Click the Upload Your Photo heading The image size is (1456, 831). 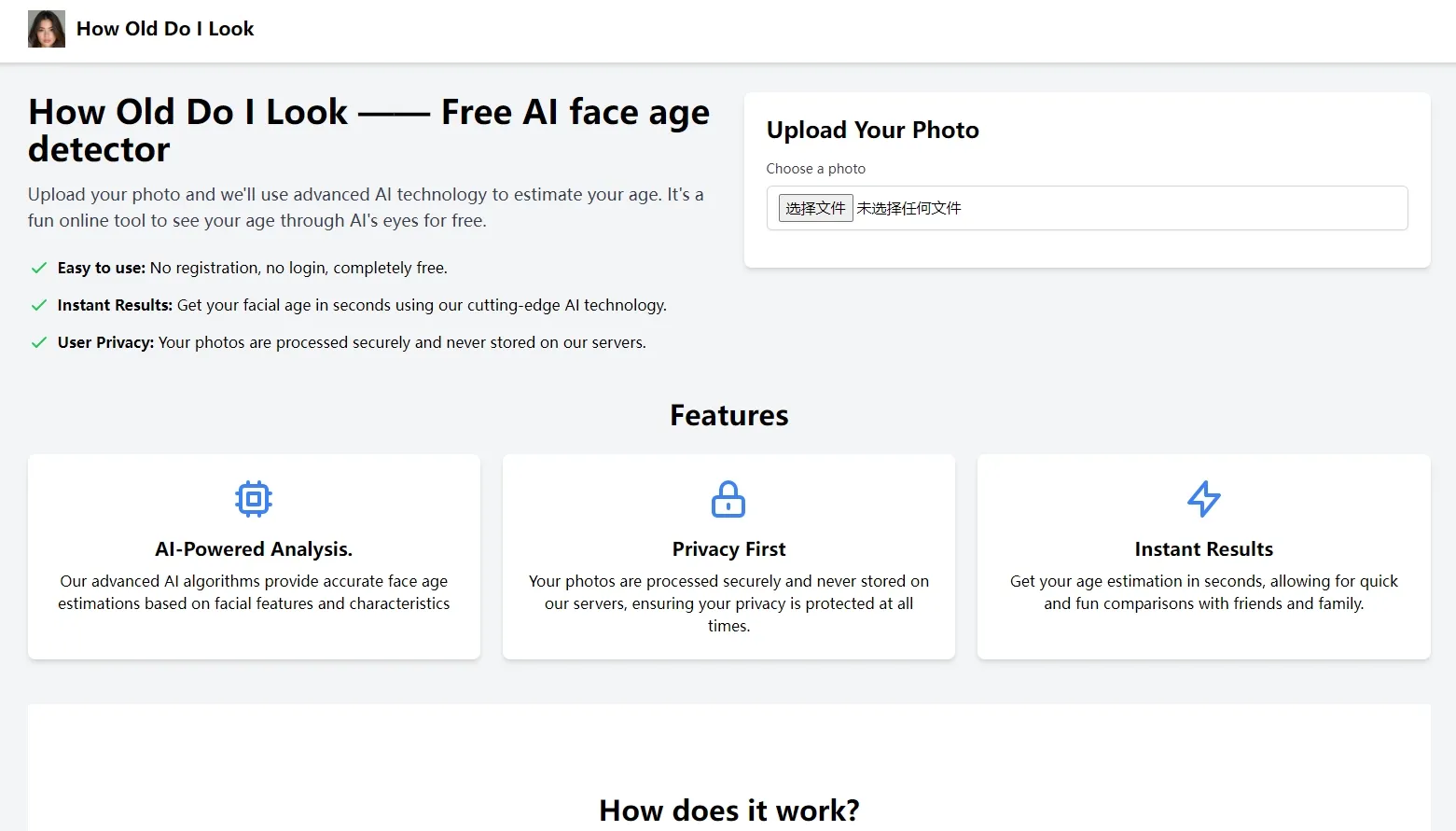(x=872, y=130)
